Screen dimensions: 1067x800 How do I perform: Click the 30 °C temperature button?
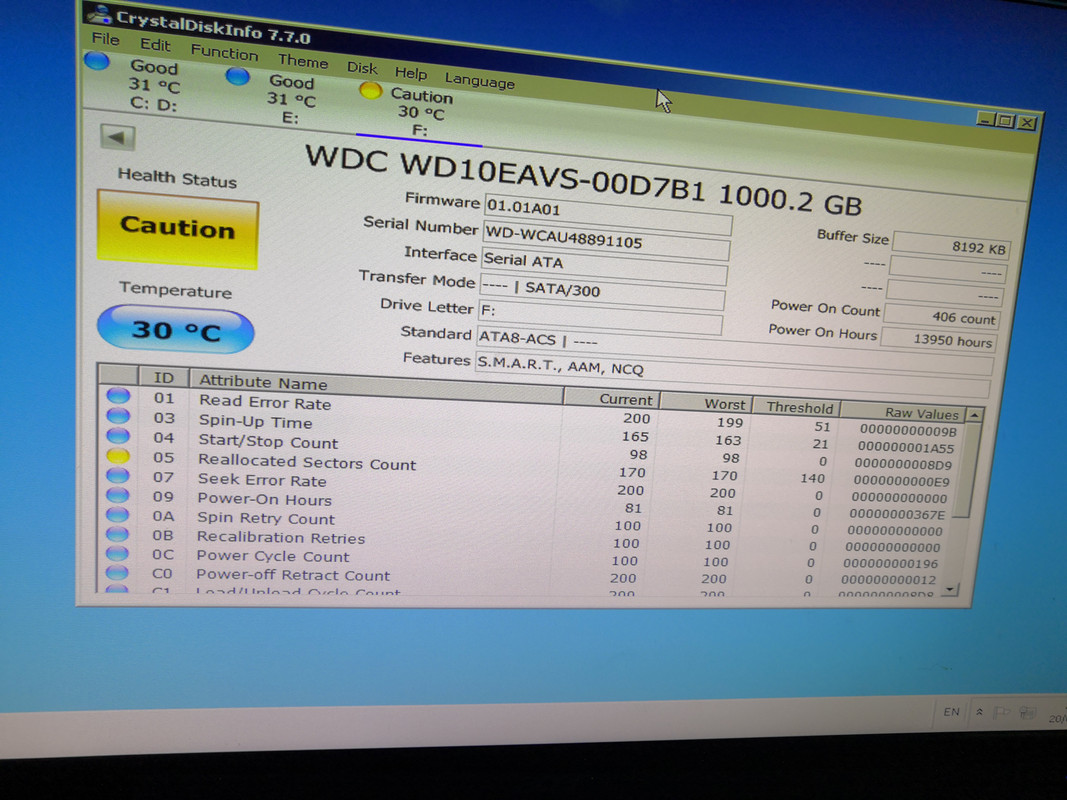tap(176, 330)
